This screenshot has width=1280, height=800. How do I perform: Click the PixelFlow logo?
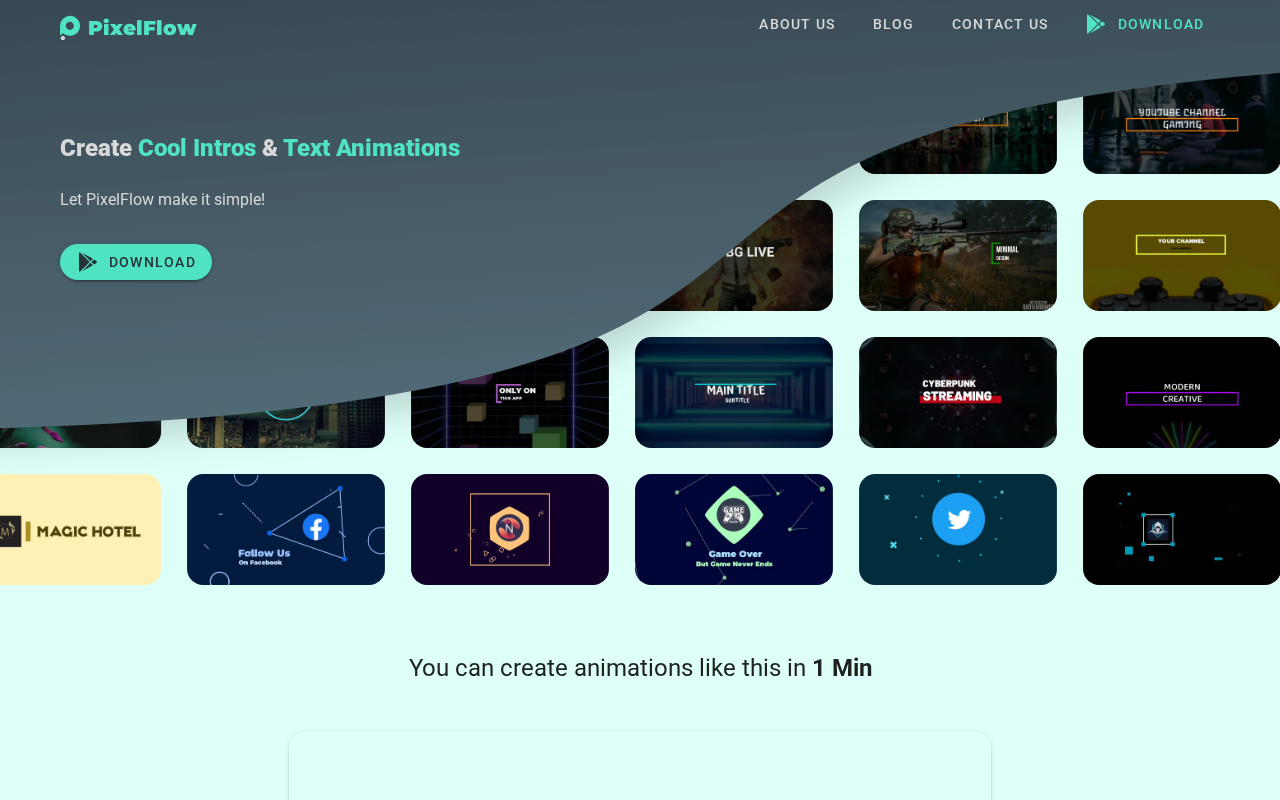tap(128, 28)
